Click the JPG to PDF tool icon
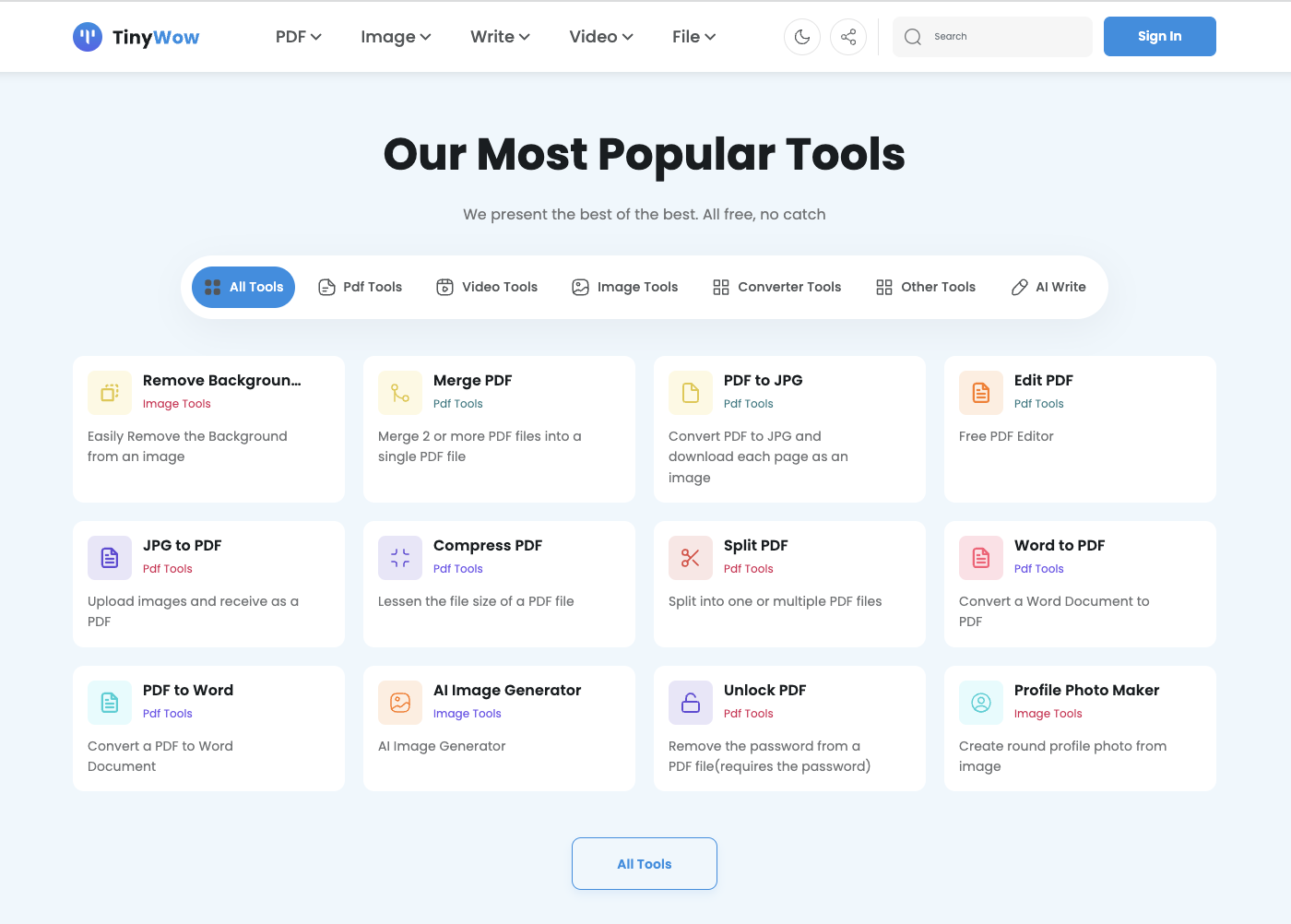1291x924 pixels. click(x=110, y=558)
